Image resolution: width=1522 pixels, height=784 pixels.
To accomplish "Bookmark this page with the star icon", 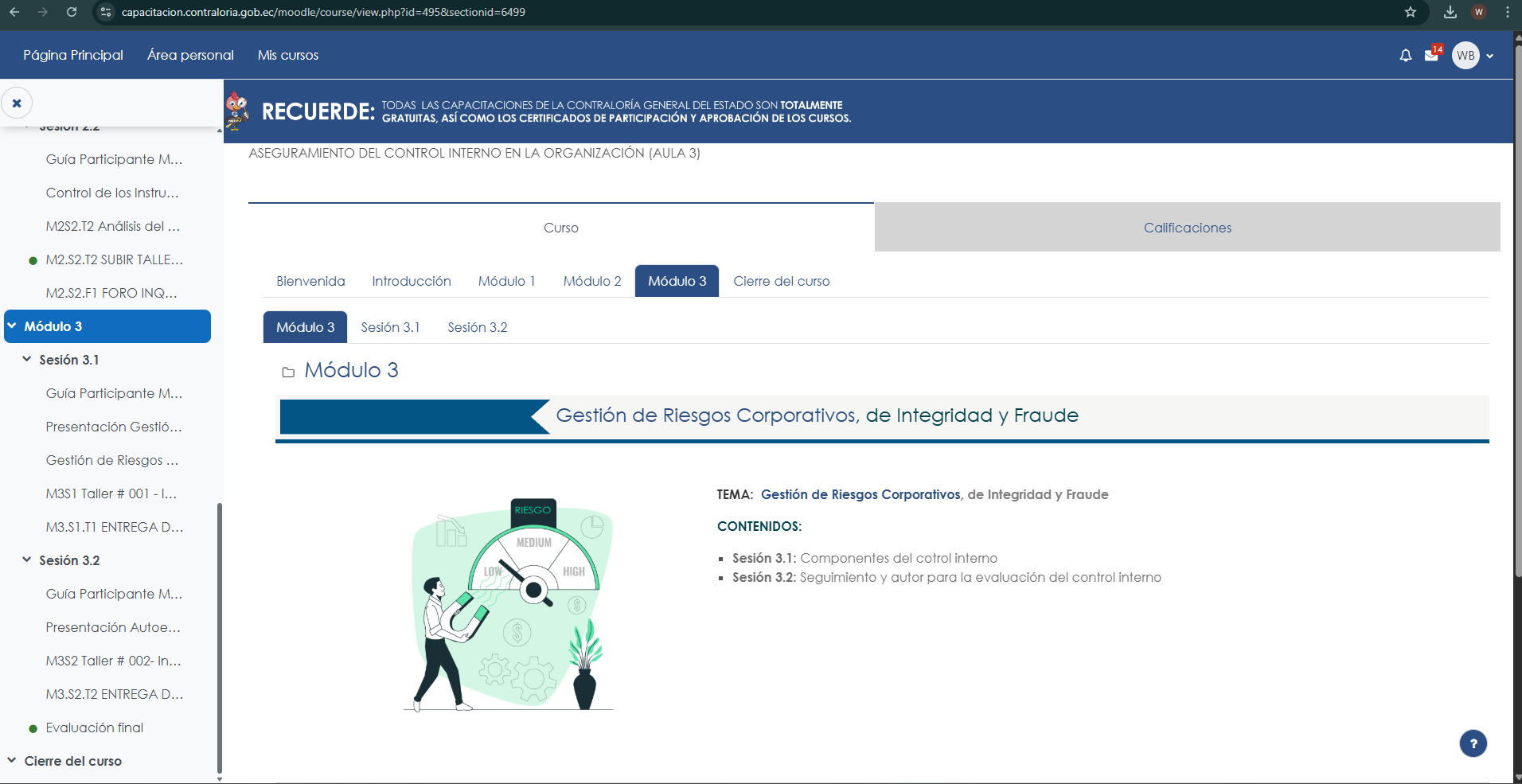I will [x=1411, y=12].
